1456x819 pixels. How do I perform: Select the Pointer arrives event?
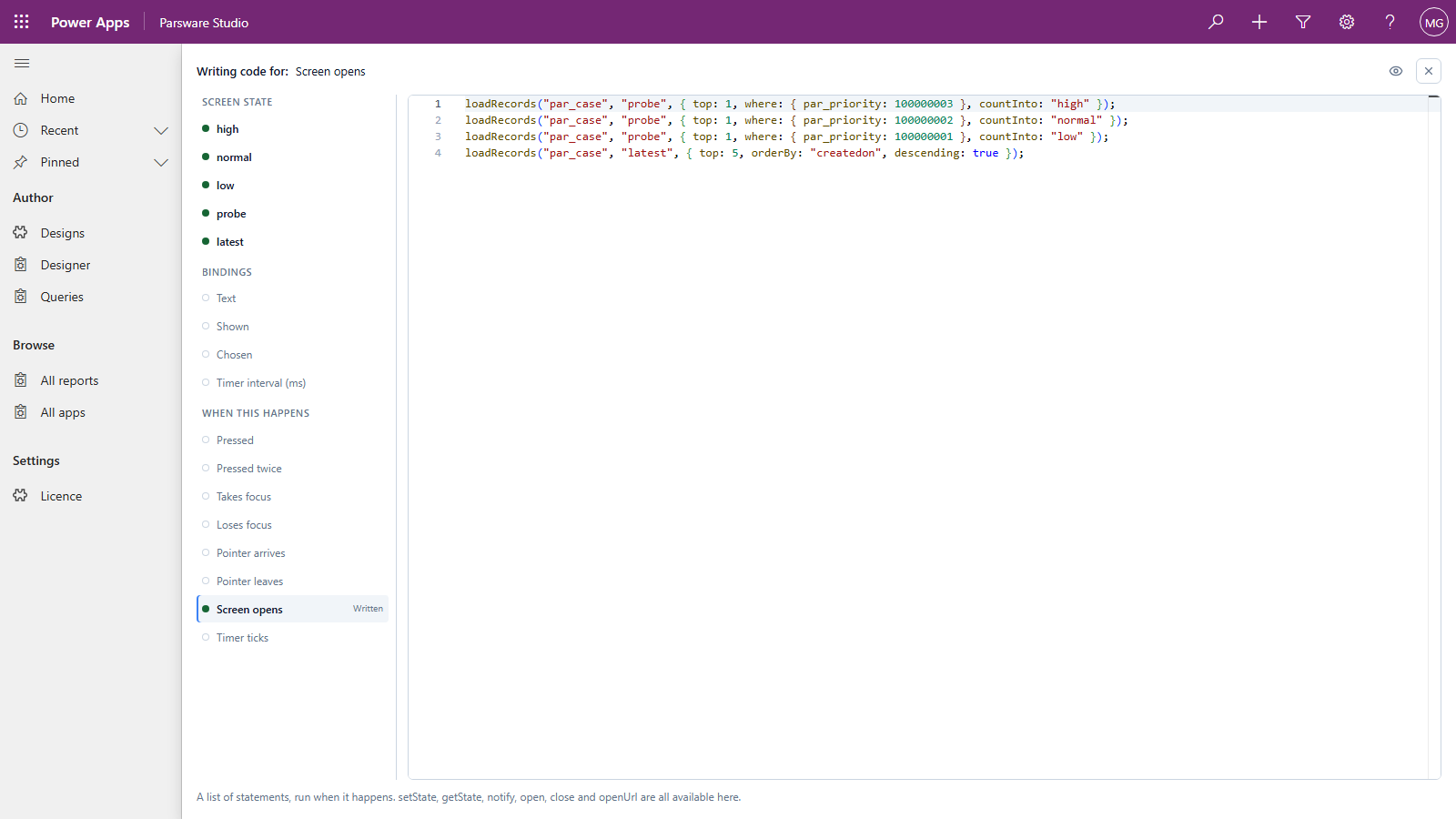[x=292, y=553]
